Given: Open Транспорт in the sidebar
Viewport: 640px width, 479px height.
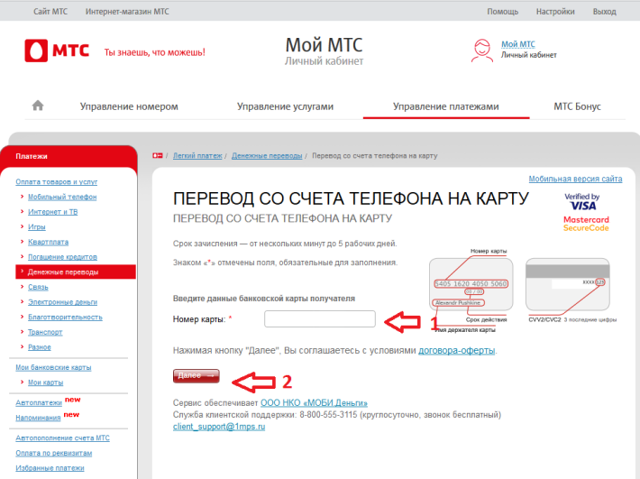Looking at the screenshot, I should tap(45, 332).
